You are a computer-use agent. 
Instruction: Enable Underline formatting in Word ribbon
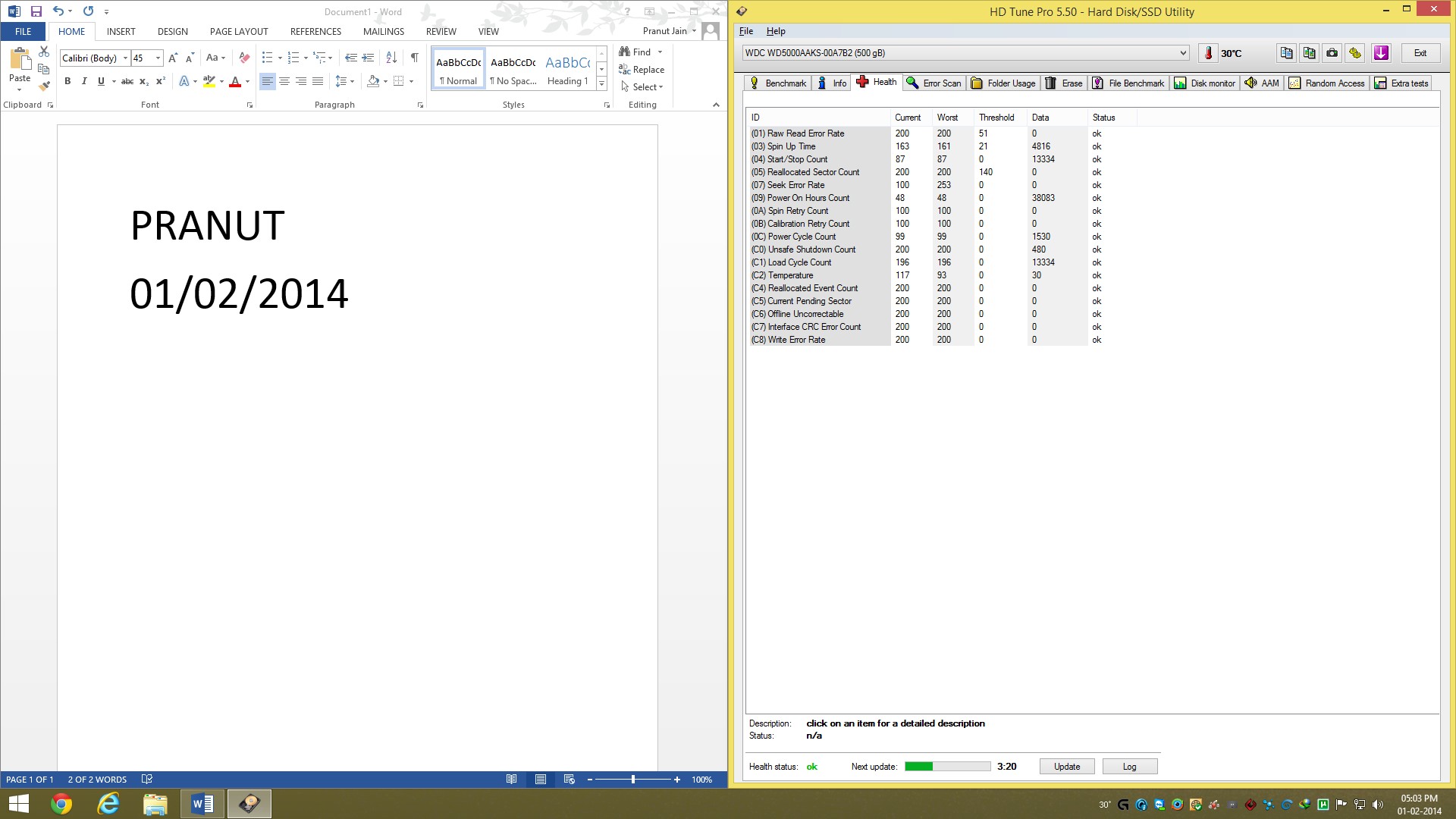pyautogui.click(x=100, y=81)
